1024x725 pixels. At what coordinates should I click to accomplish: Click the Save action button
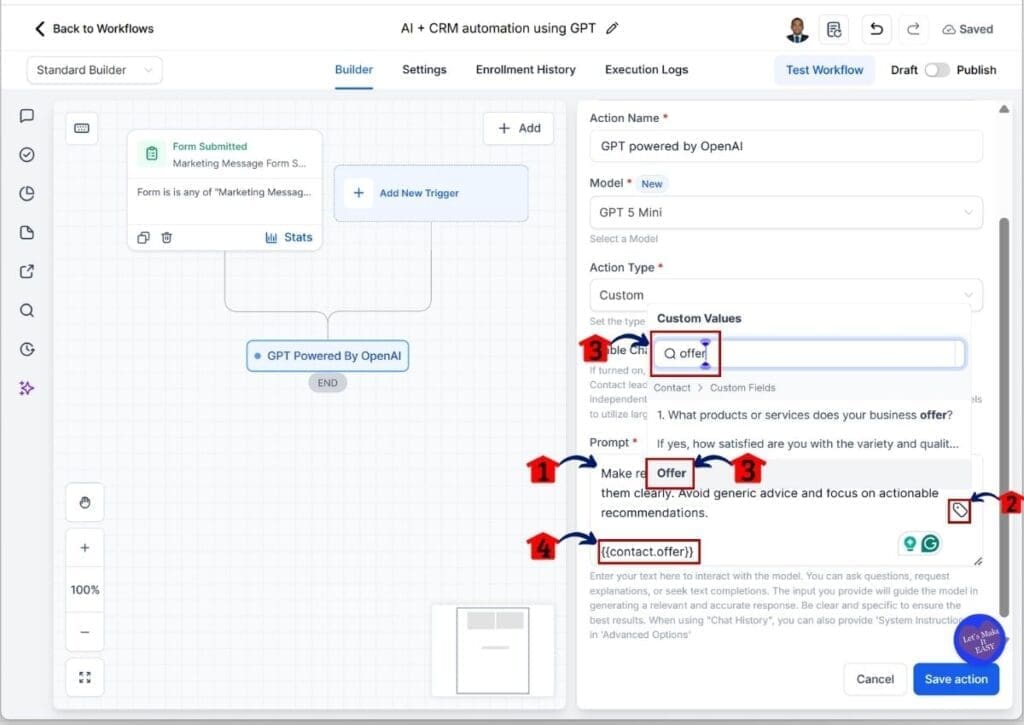[955, 679]
